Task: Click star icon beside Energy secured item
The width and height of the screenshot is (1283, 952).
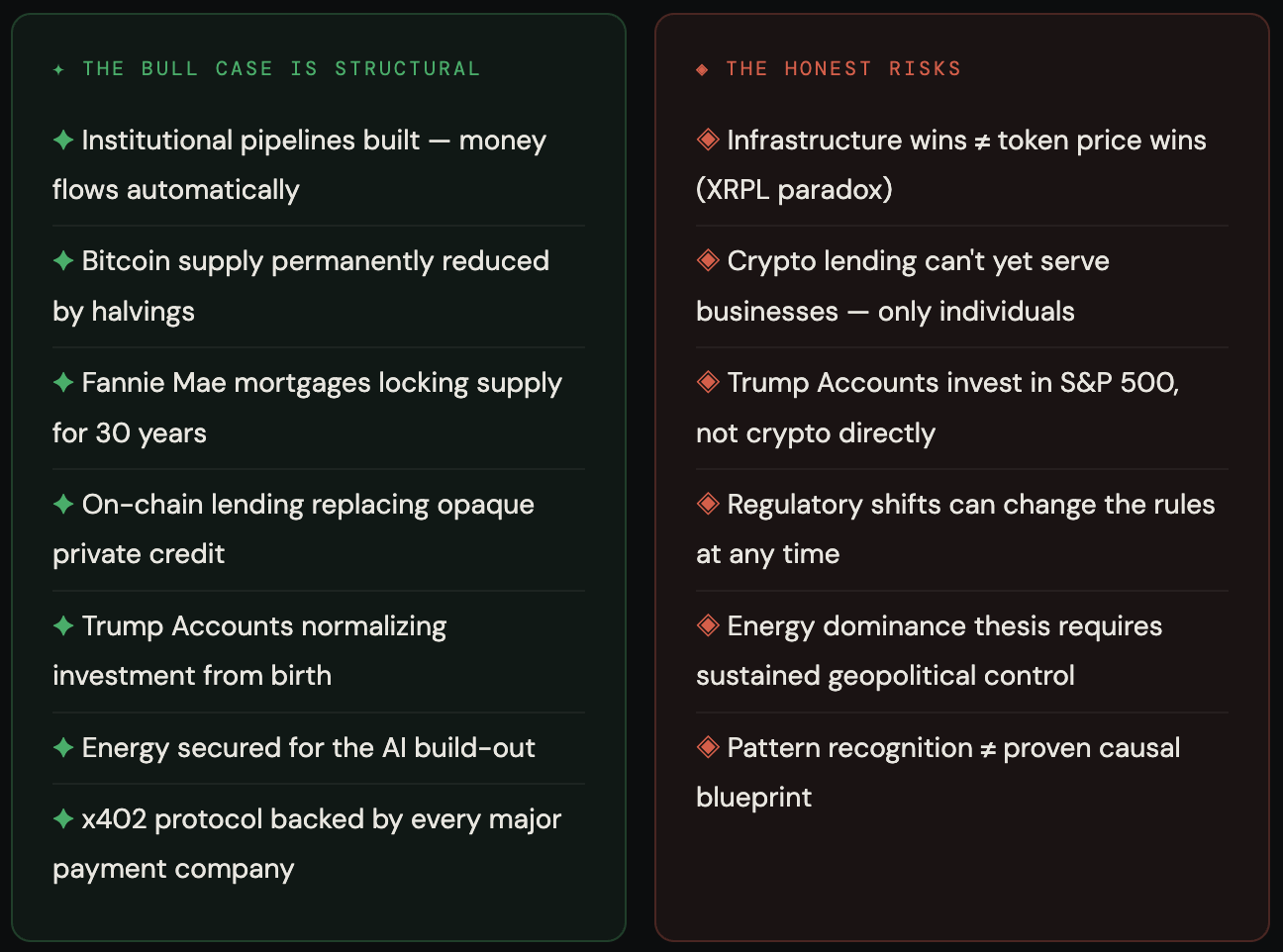Action: pyautogui.click(x=63, y=747)
